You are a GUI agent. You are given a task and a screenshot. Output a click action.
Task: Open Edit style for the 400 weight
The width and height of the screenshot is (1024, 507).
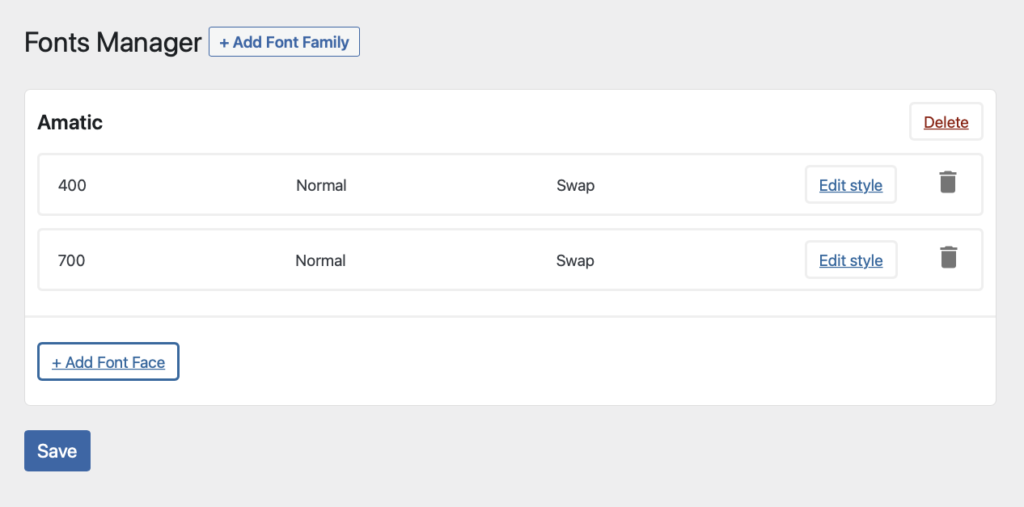click(x=850, y=185)
